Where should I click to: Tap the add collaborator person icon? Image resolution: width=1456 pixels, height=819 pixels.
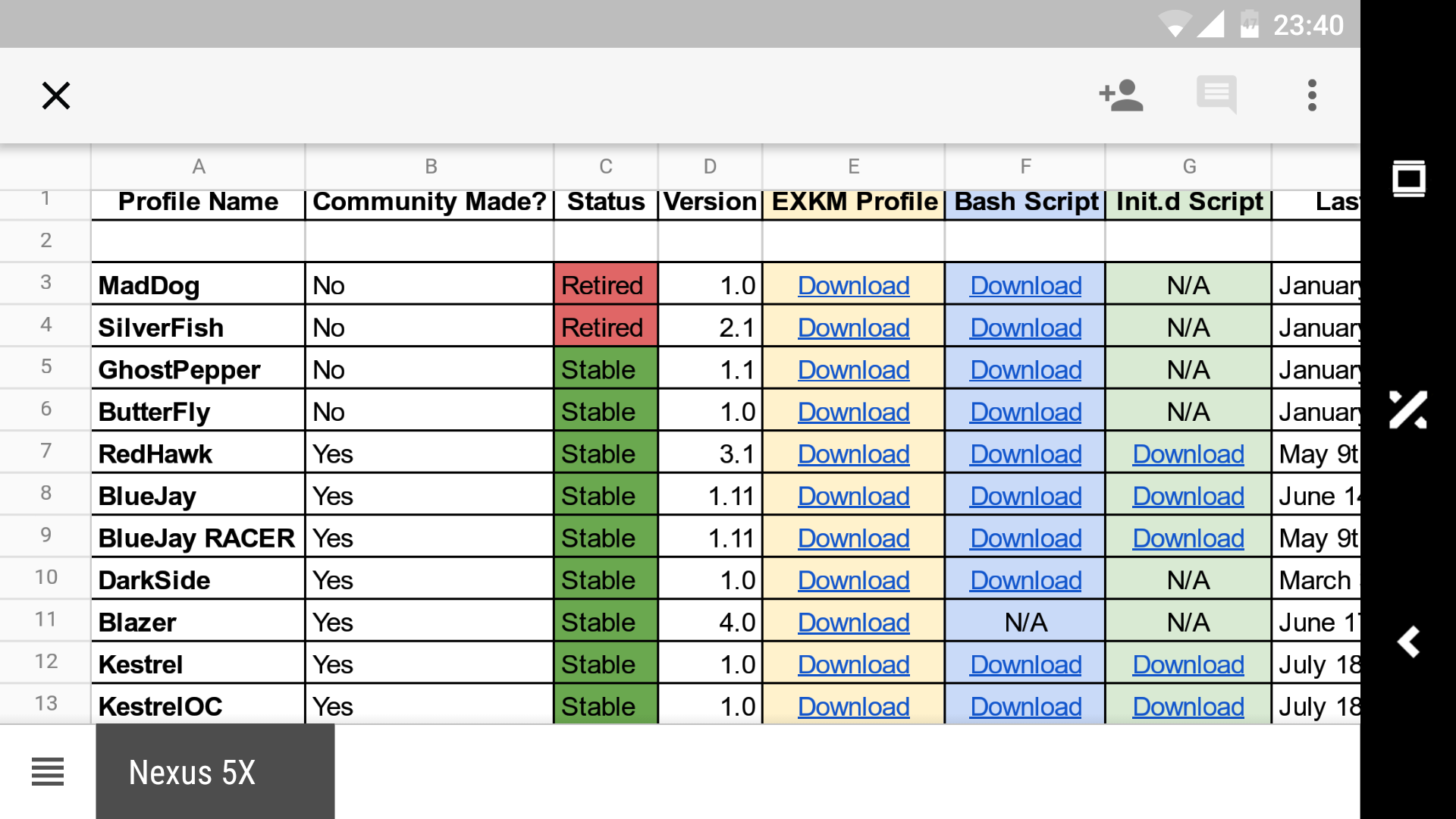(x=1121, y=96)
